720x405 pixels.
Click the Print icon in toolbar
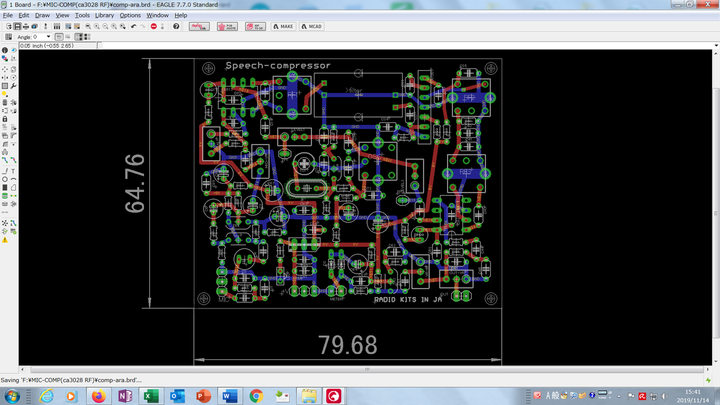point(28,26)
